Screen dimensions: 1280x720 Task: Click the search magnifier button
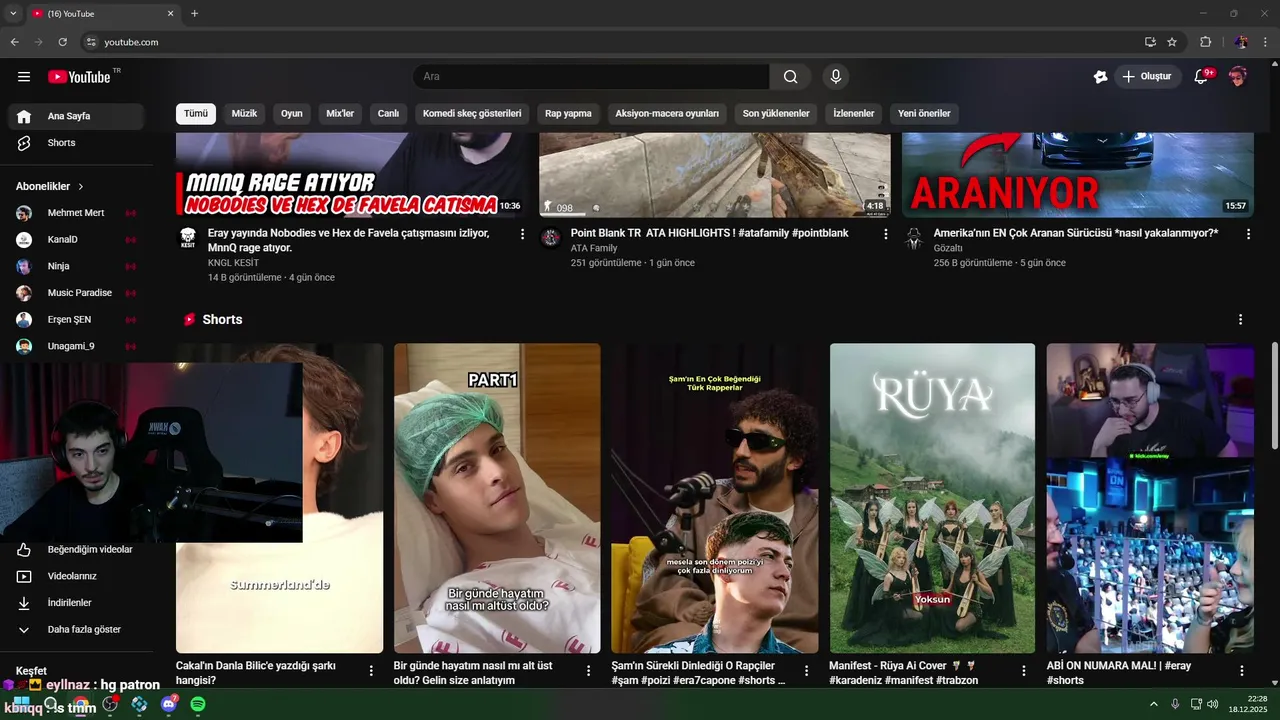[x=790, y=77]
